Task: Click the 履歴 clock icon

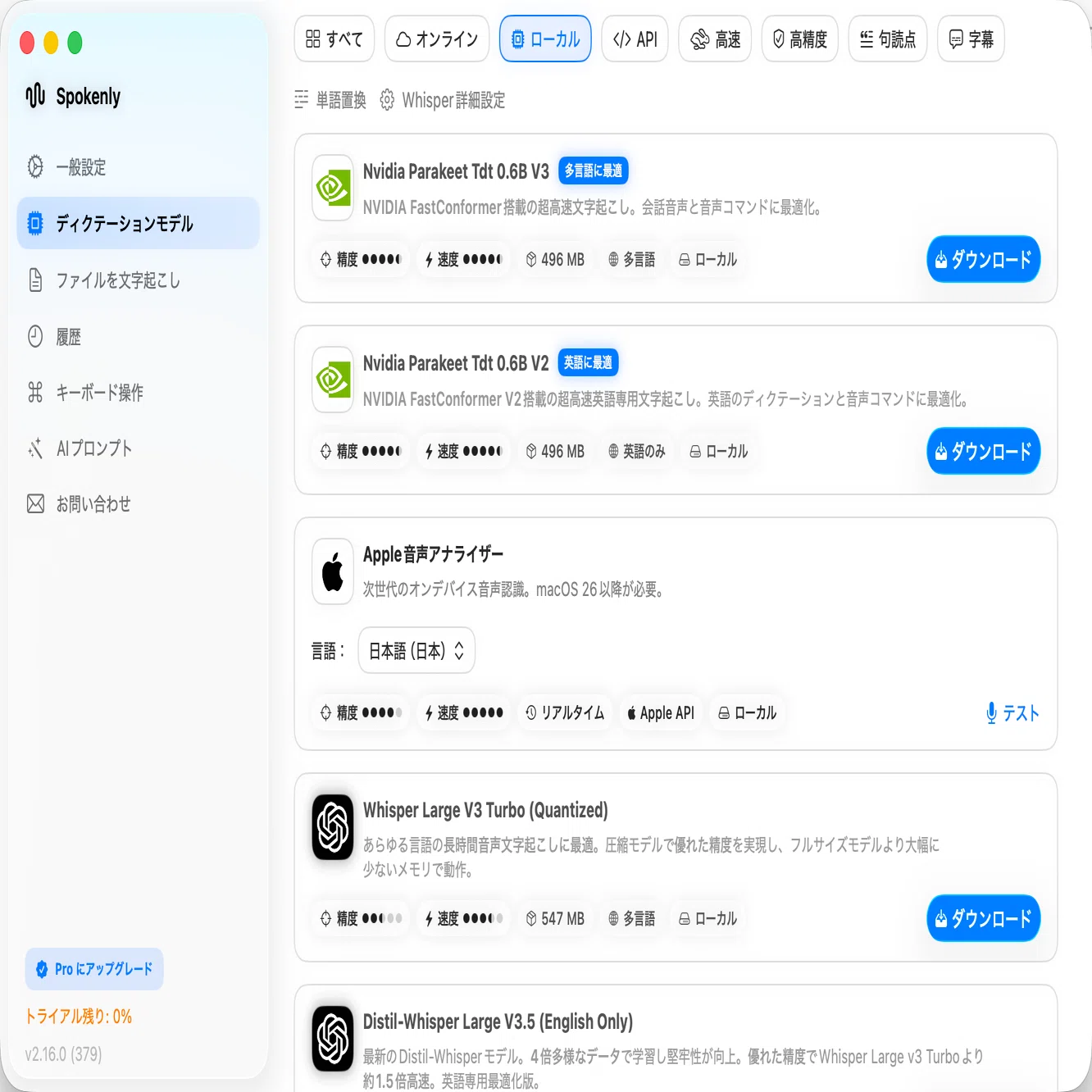Action: 35,336
